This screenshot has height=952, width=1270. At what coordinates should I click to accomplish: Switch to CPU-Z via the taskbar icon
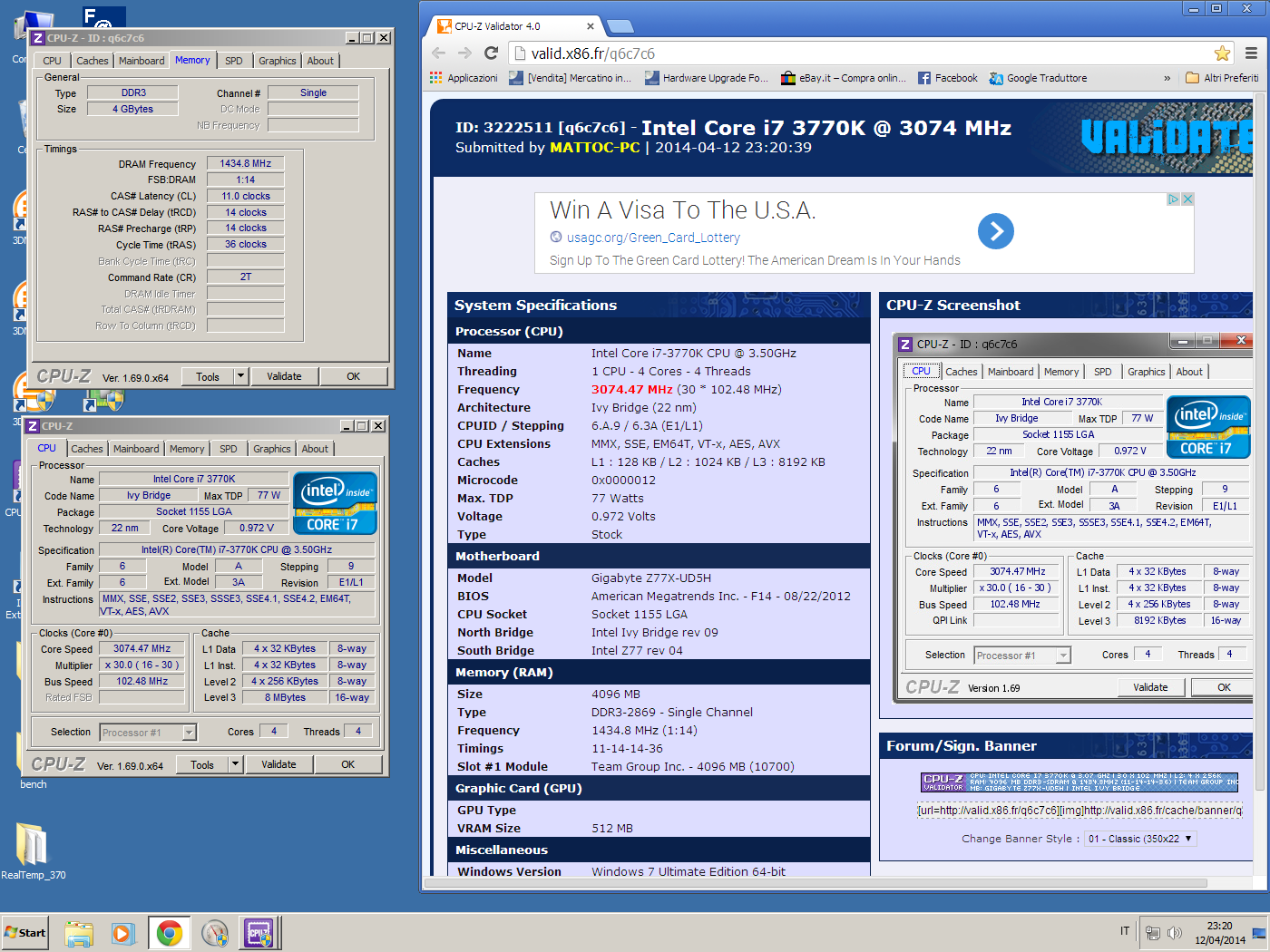(x=259, y=933)
